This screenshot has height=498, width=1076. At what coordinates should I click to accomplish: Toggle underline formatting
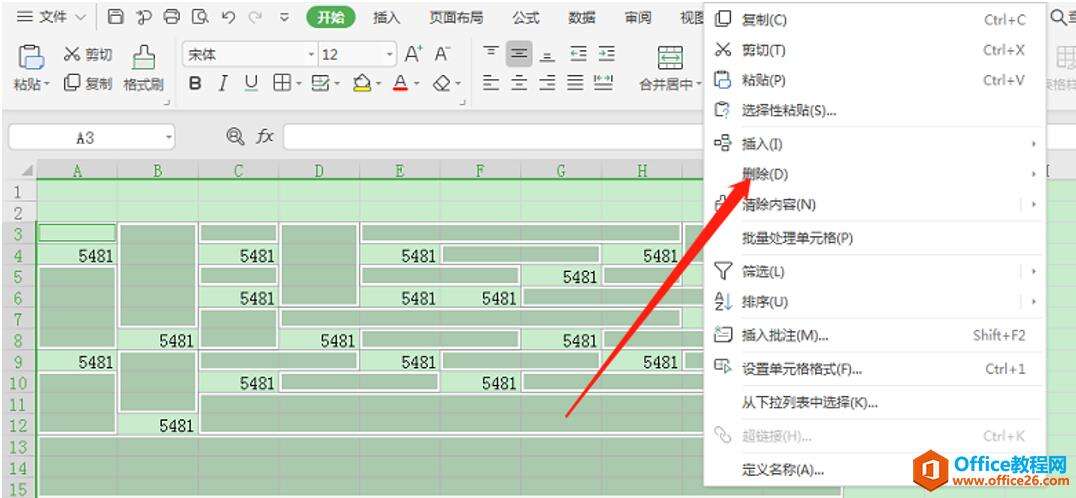[251, 83]
